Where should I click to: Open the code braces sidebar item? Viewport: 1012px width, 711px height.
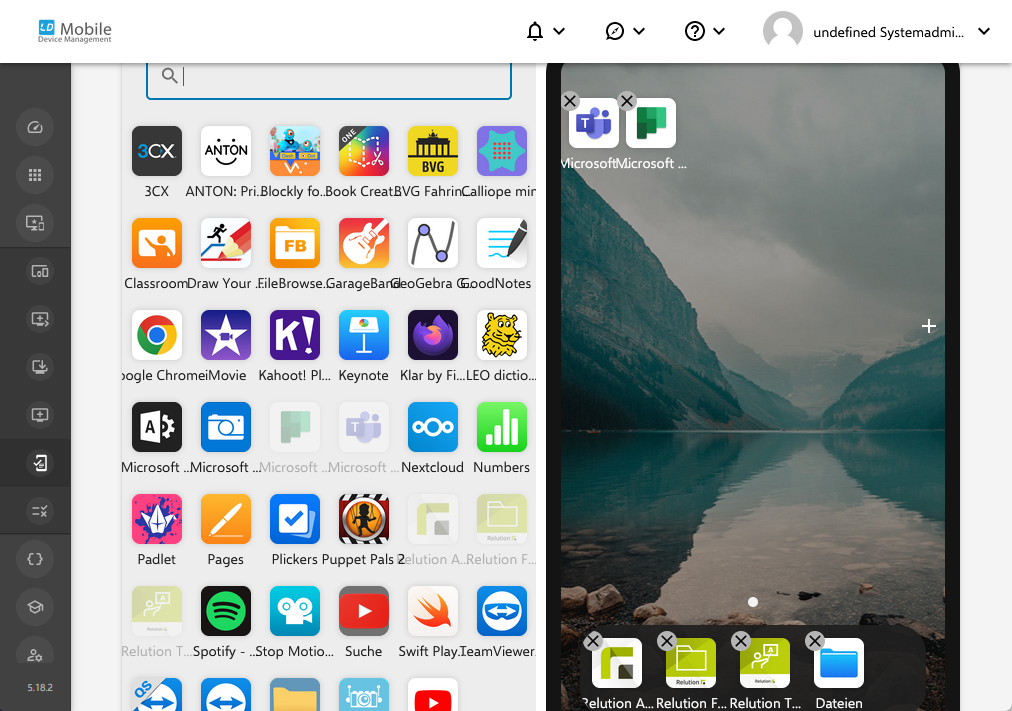(35, 559)
